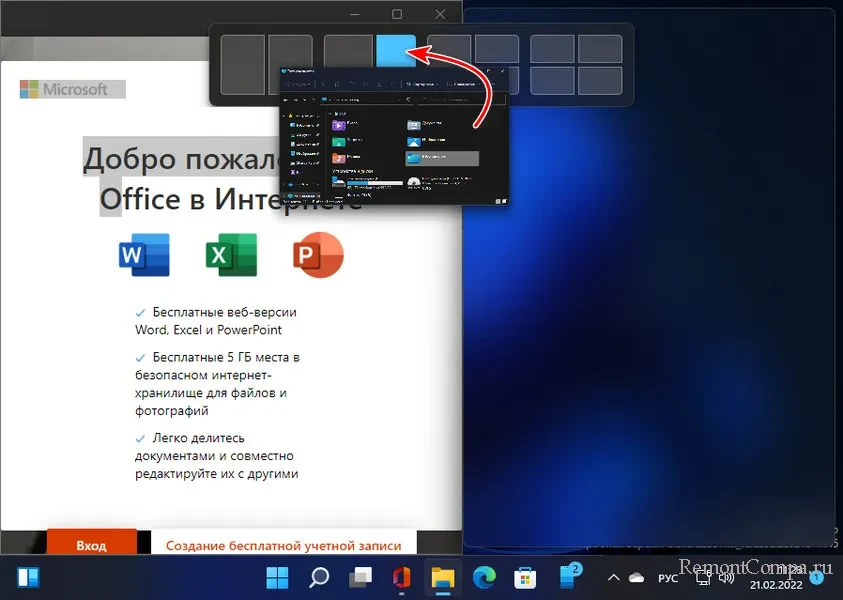Image resolution: width=843 pixels, height=600 pixels.
Task: Click the Excel icon on Office page
Action: coord(231,255)
